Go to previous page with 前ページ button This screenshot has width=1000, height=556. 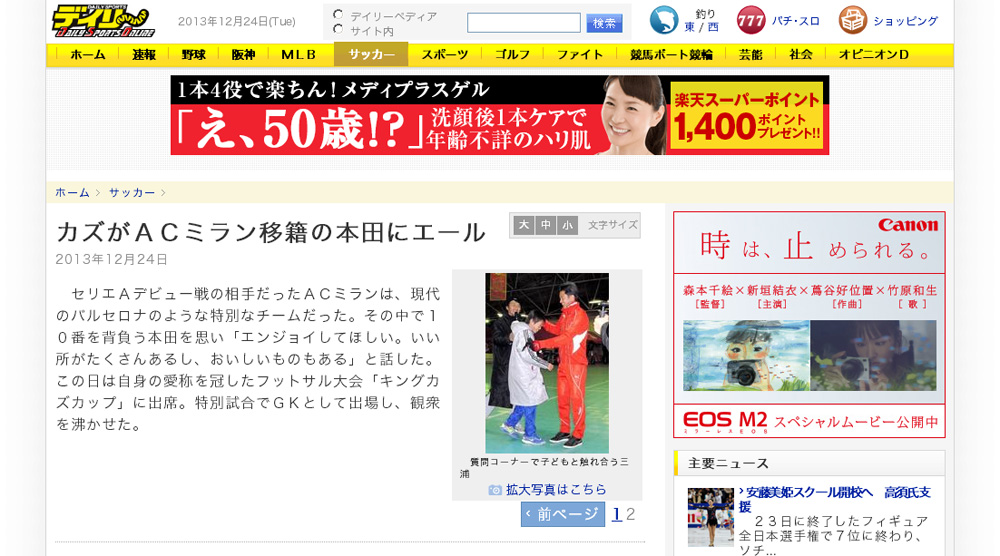562,514
